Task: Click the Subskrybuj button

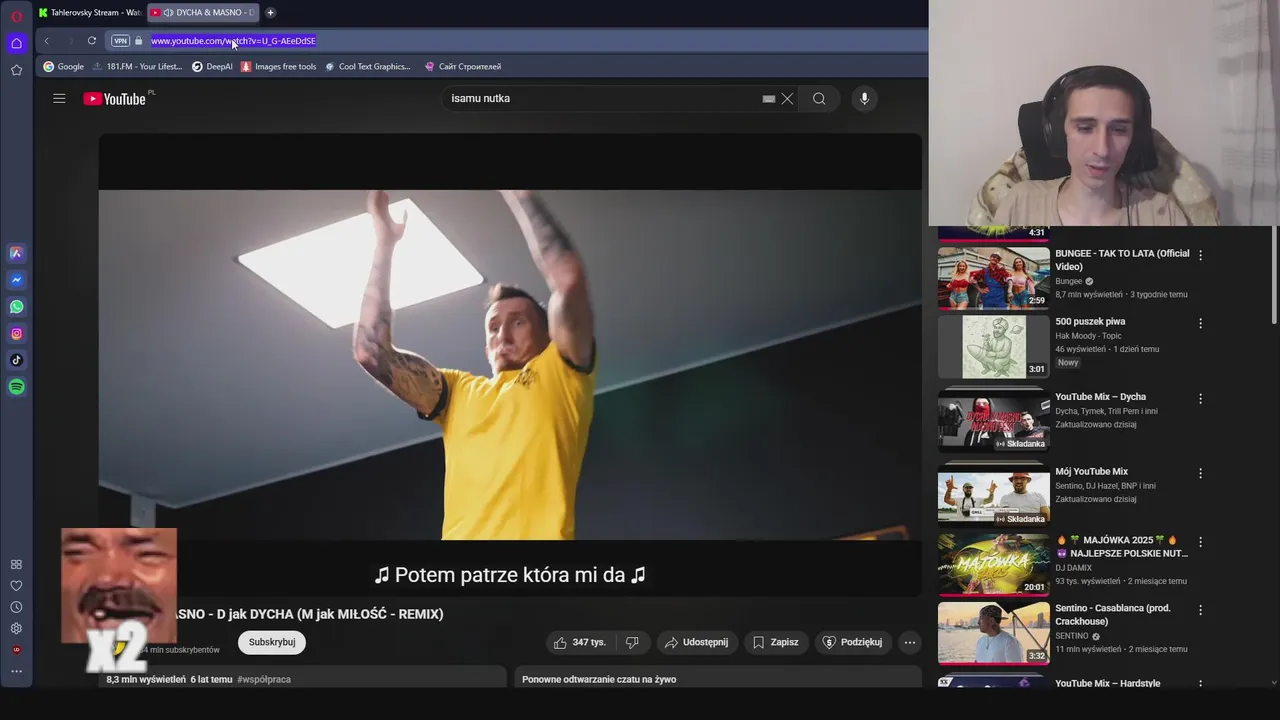Action: coord(272,642)
